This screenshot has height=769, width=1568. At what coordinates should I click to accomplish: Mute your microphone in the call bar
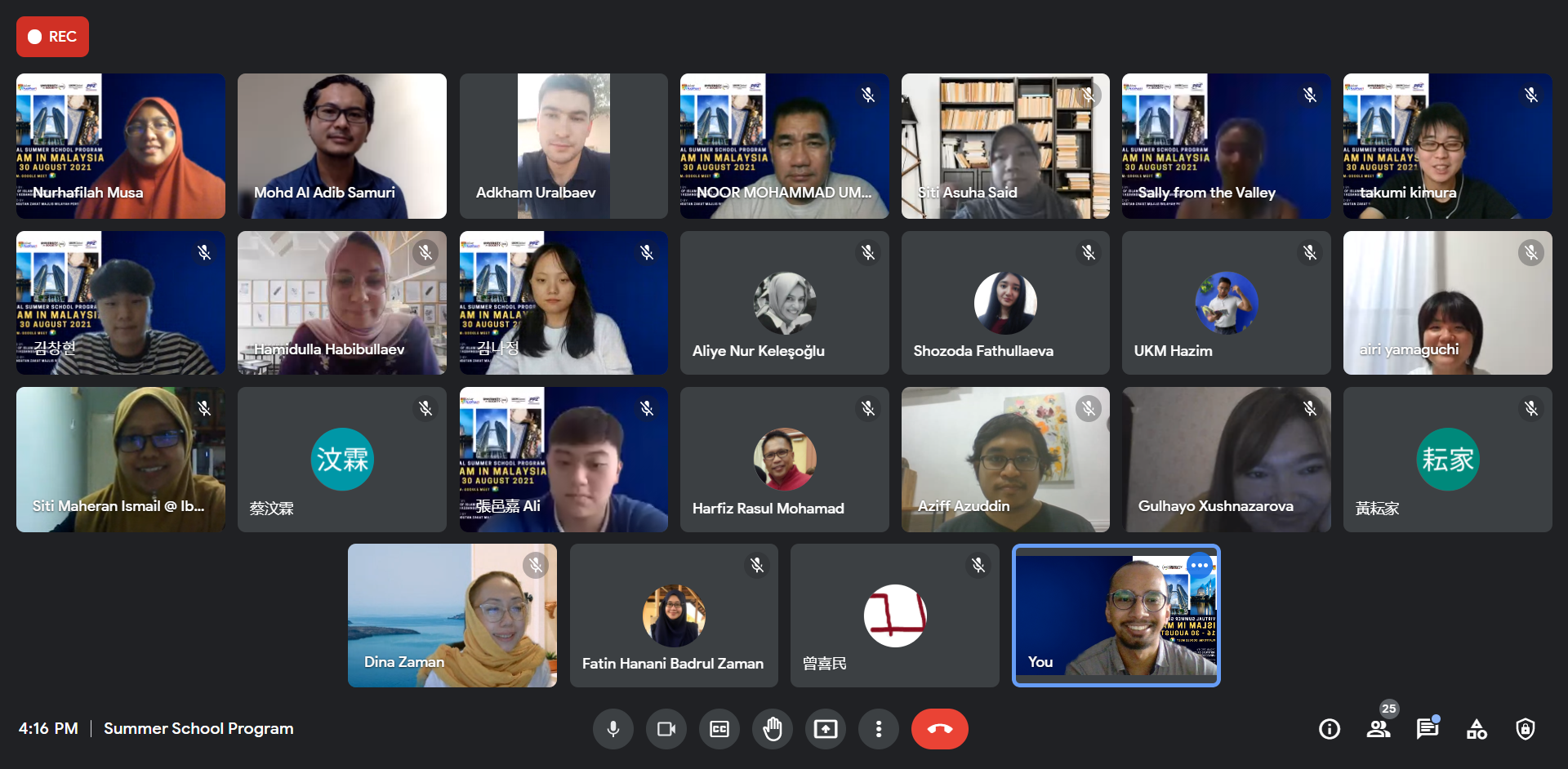click(x=613, y=729)
